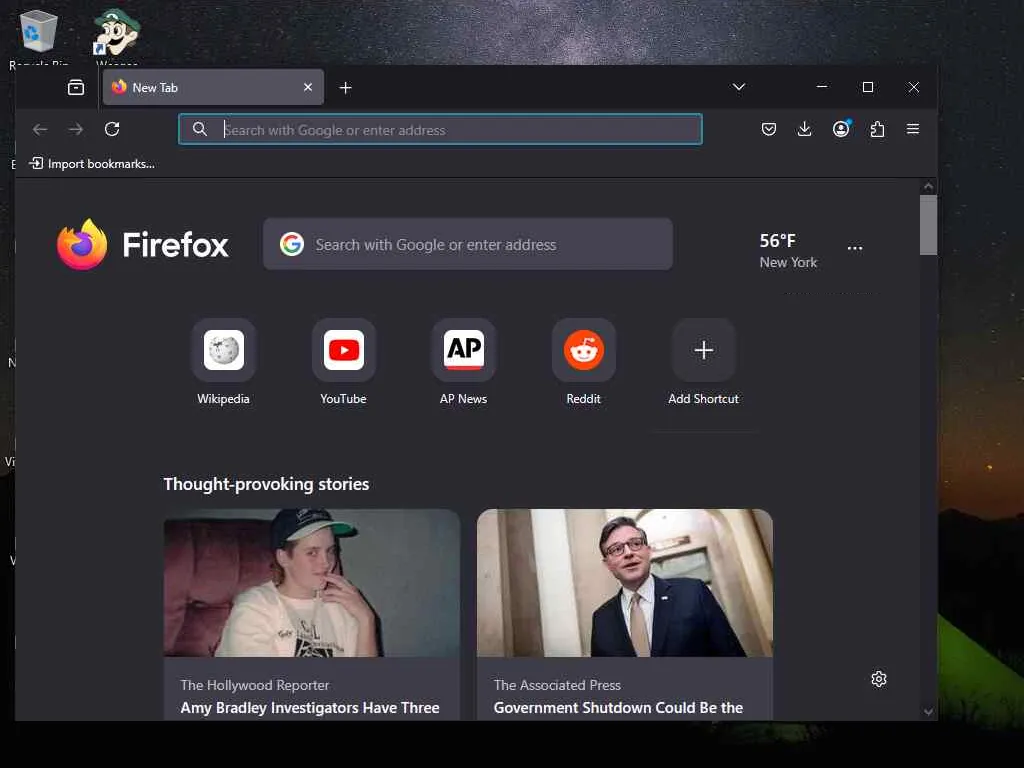Viewport: 1024px width, 768px height.
Task: Click the magnifier icon in address bar
Action: coord(200,129)
